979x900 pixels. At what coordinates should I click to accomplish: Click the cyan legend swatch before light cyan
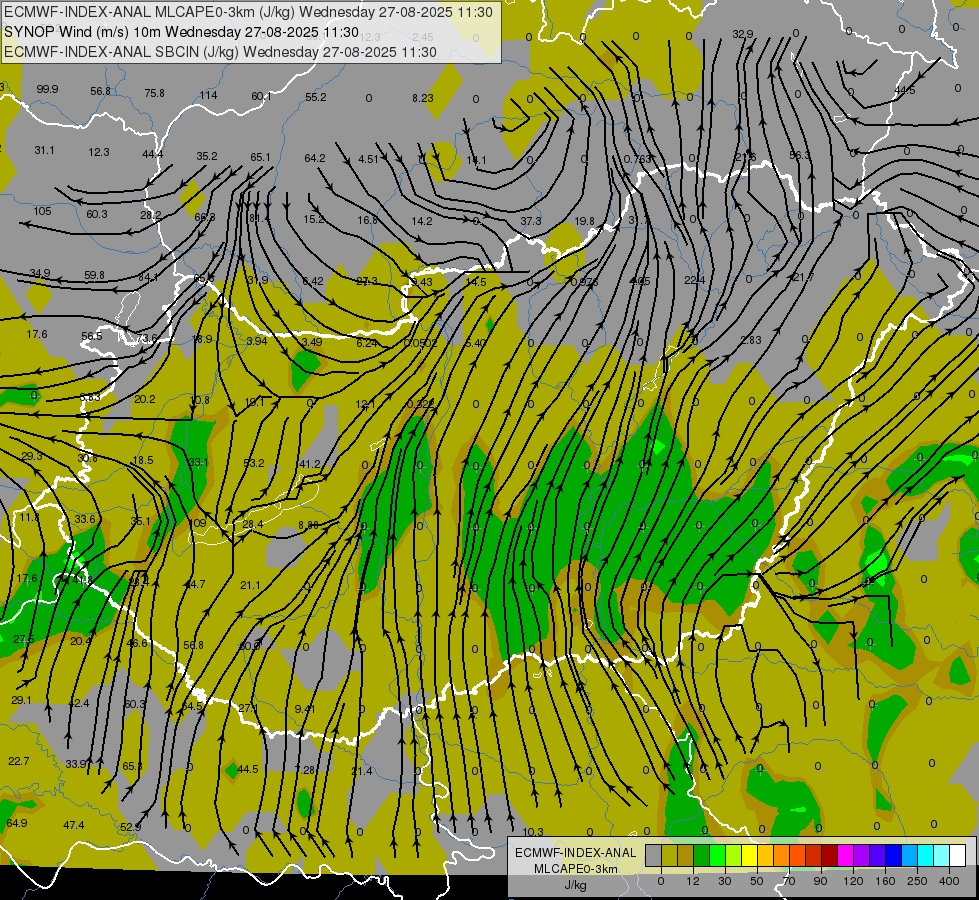(x=926, y=855)
